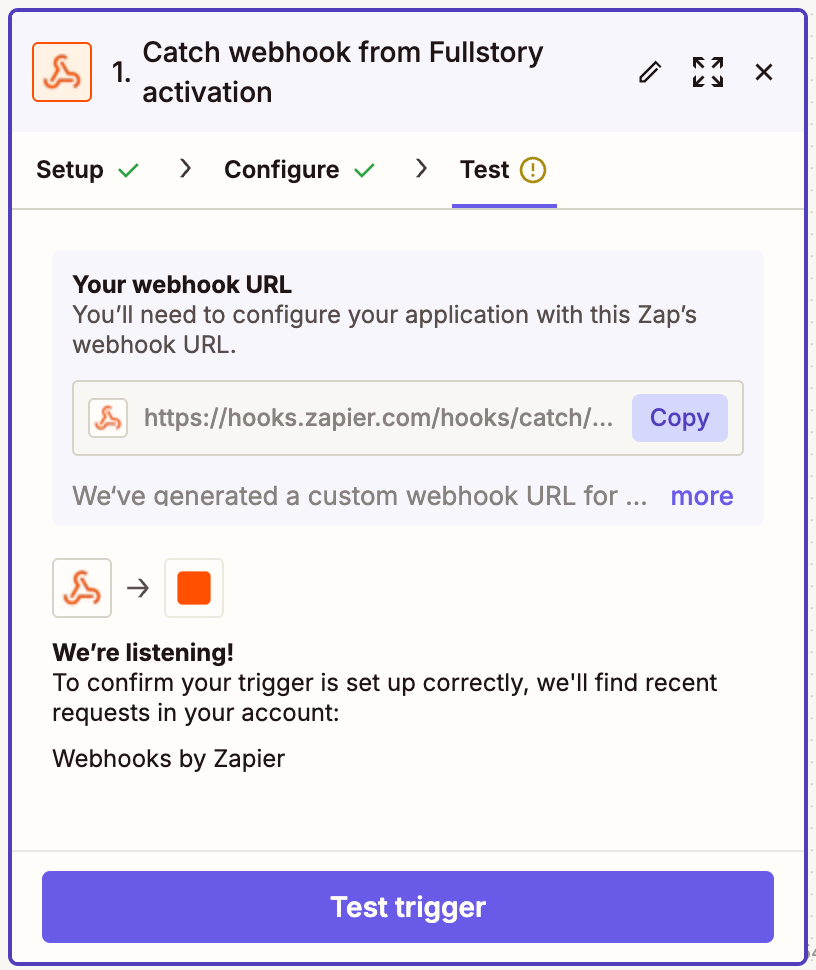The width and height of the screenshot is (816, 970).
Task: Expand the description with the more link
Action: point(701,496)
